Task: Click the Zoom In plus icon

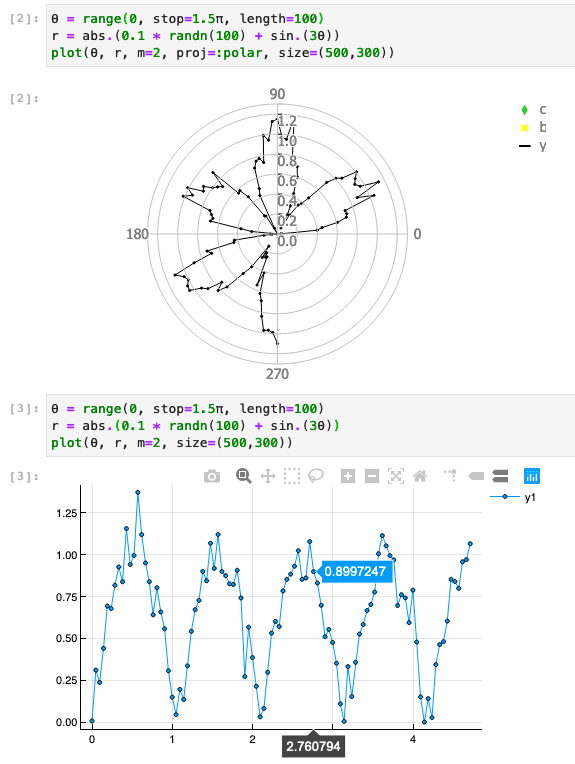Action: click(347, 476)
